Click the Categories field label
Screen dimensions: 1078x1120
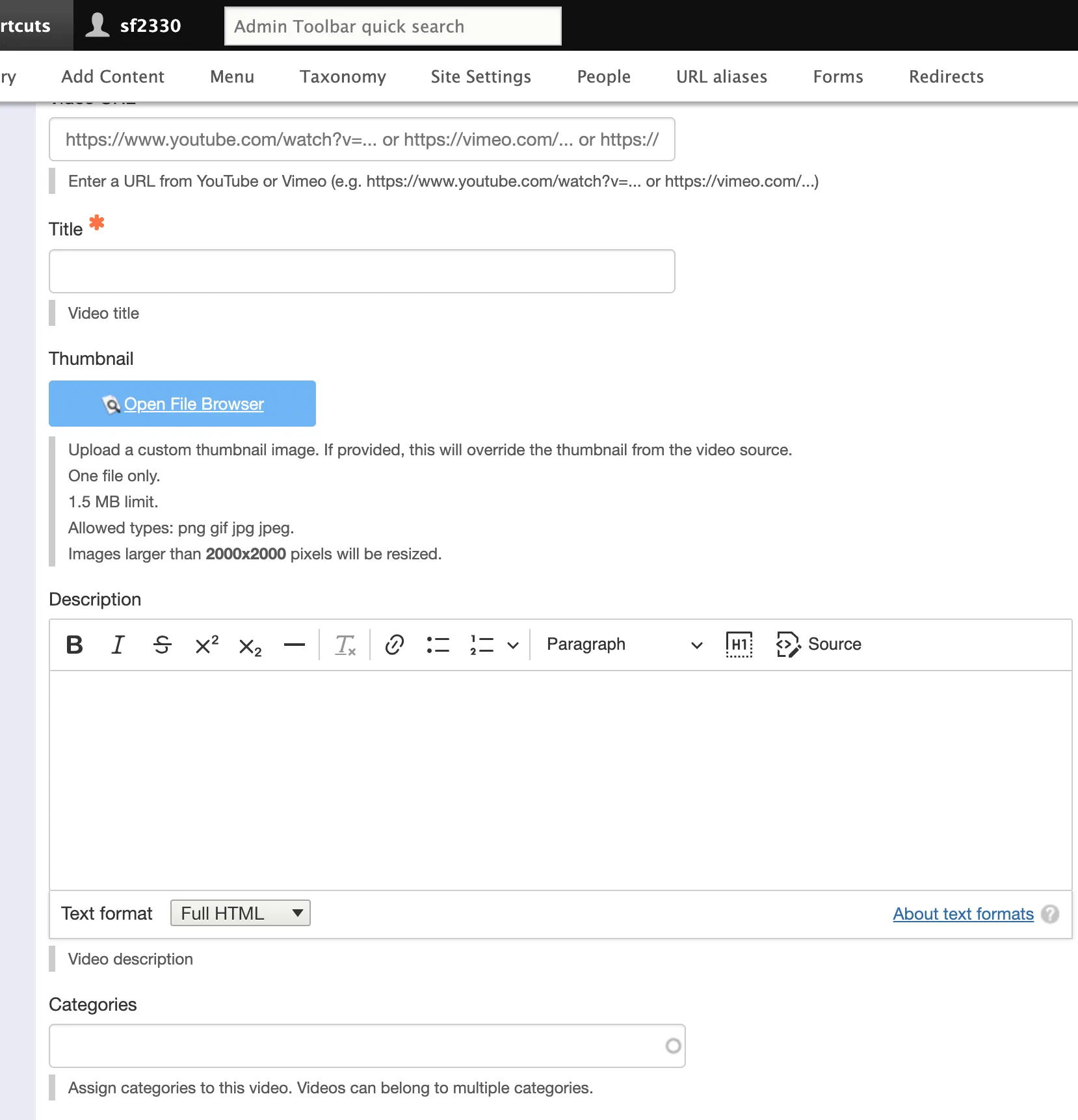pos(93,1004)
